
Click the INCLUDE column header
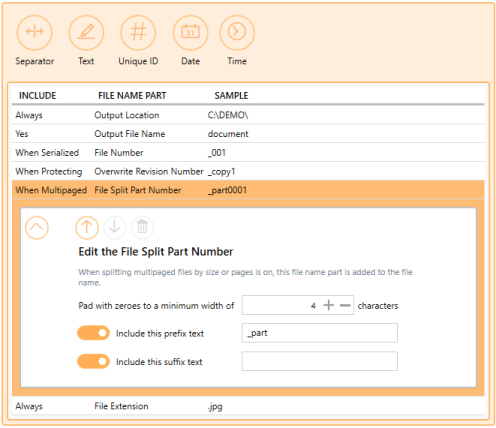pos(37,96)
